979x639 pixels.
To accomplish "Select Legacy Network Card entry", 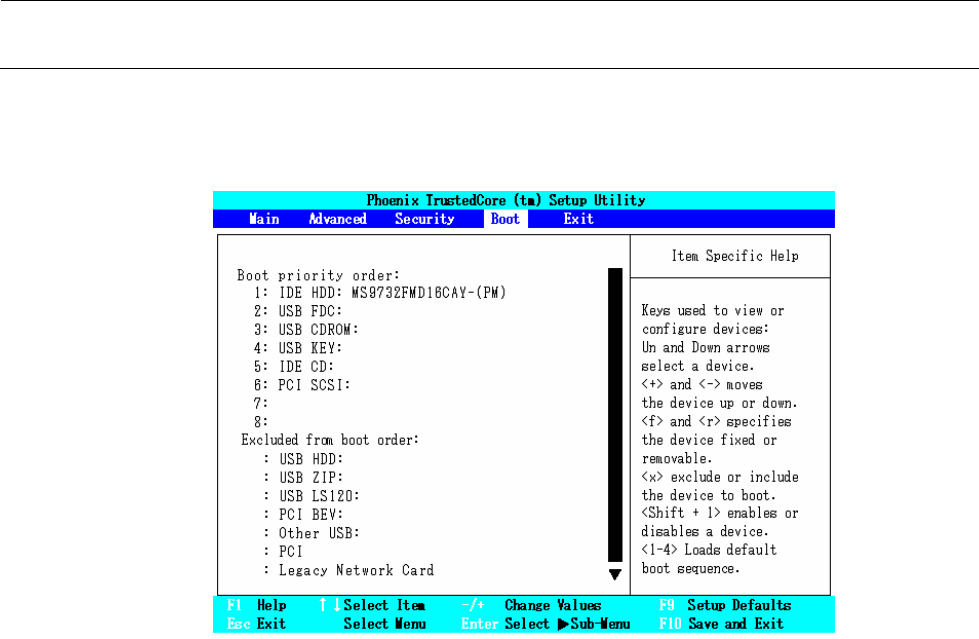I will point(348,570).
